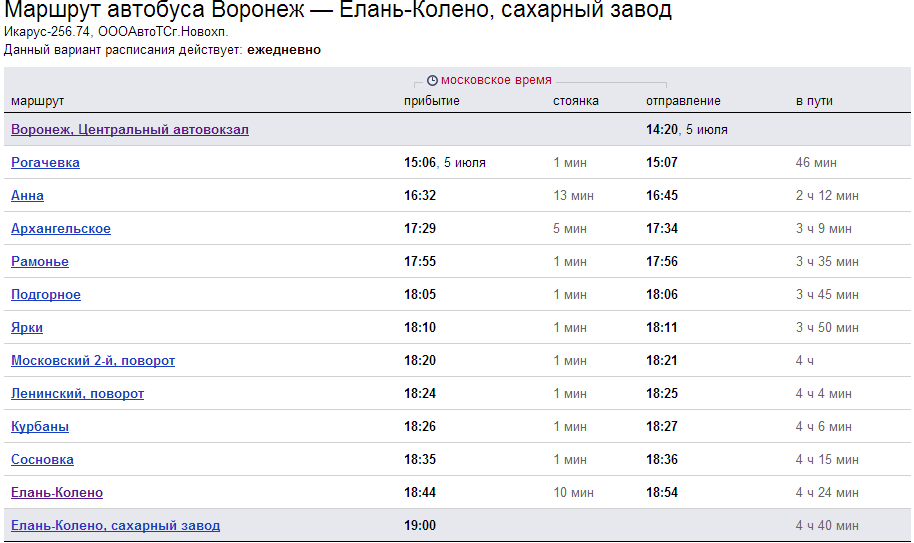This screenshot has width=914, height=543.
Task: Click departure time 17:56 for Рамонье
Action: [x=662, y=262]
